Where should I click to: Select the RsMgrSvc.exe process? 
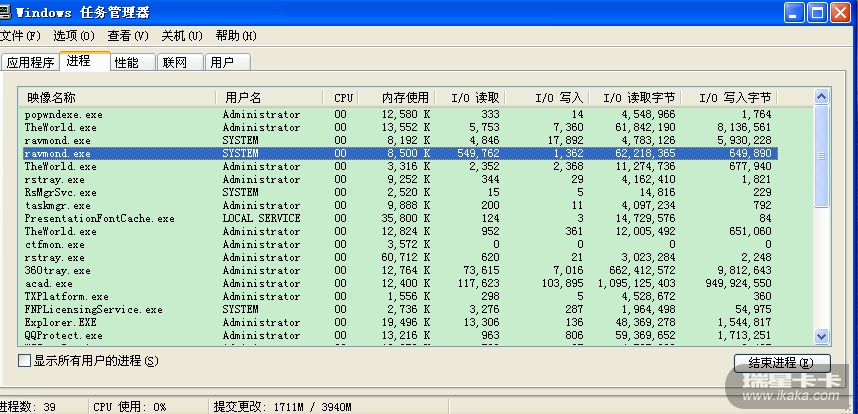point(401,193)
